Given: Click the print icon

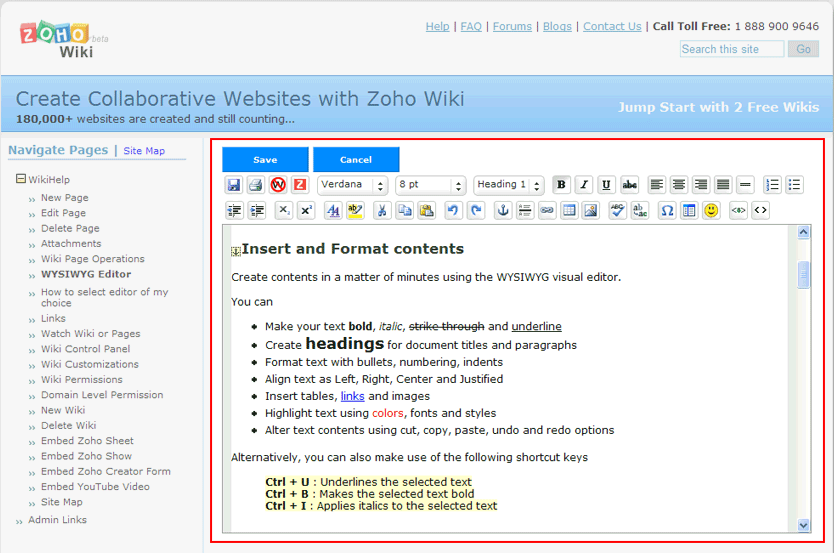Looking at the screenshot, I should click(x=256, y=185).
